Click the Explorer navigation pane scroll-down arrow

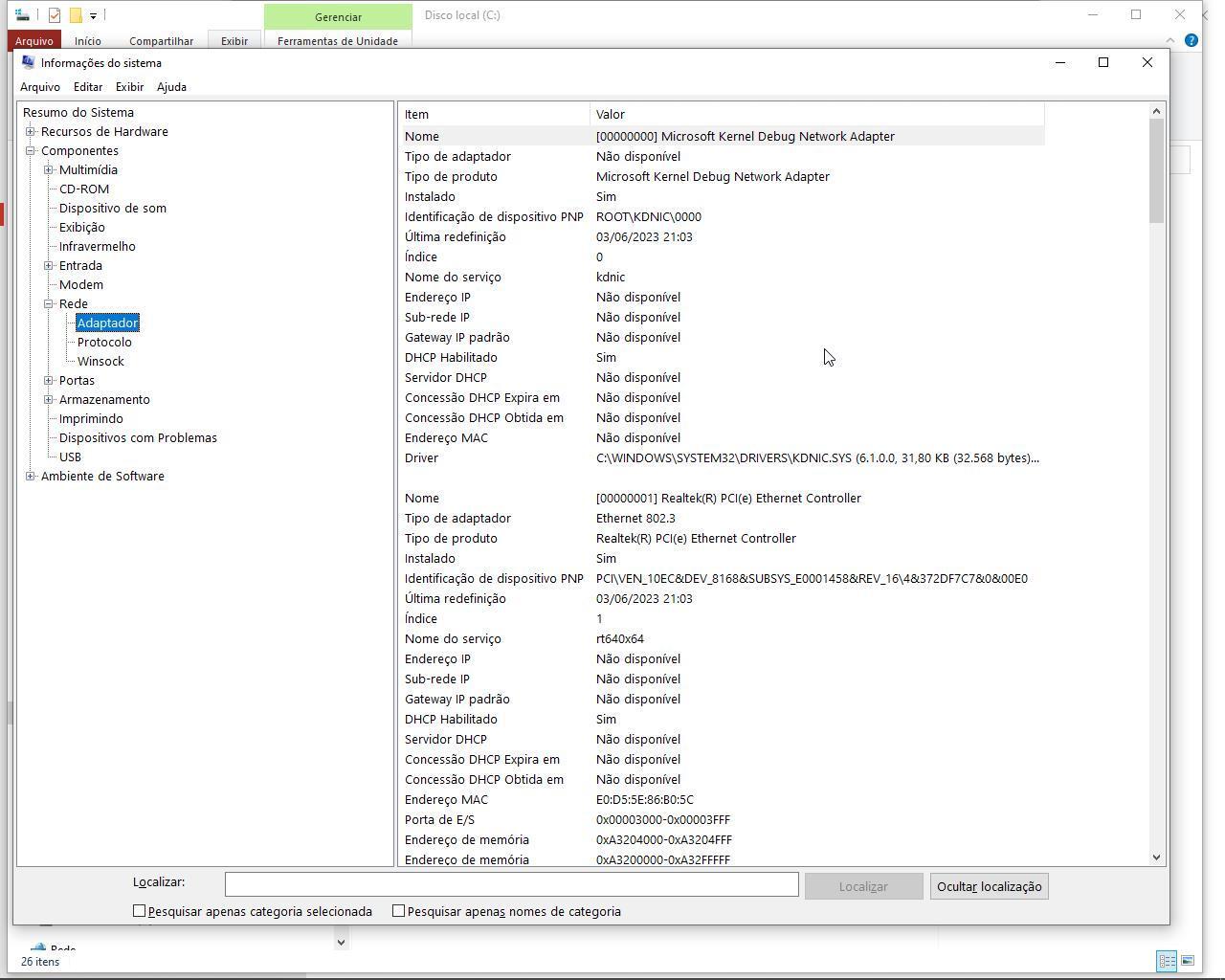click(x=340, y=942)
